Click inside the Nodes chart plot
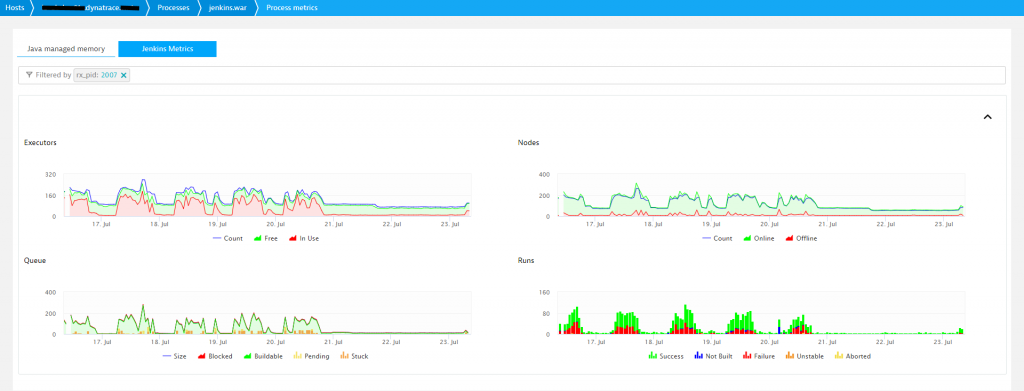This screenshot has height=391, width=1024. coord(761,195)
